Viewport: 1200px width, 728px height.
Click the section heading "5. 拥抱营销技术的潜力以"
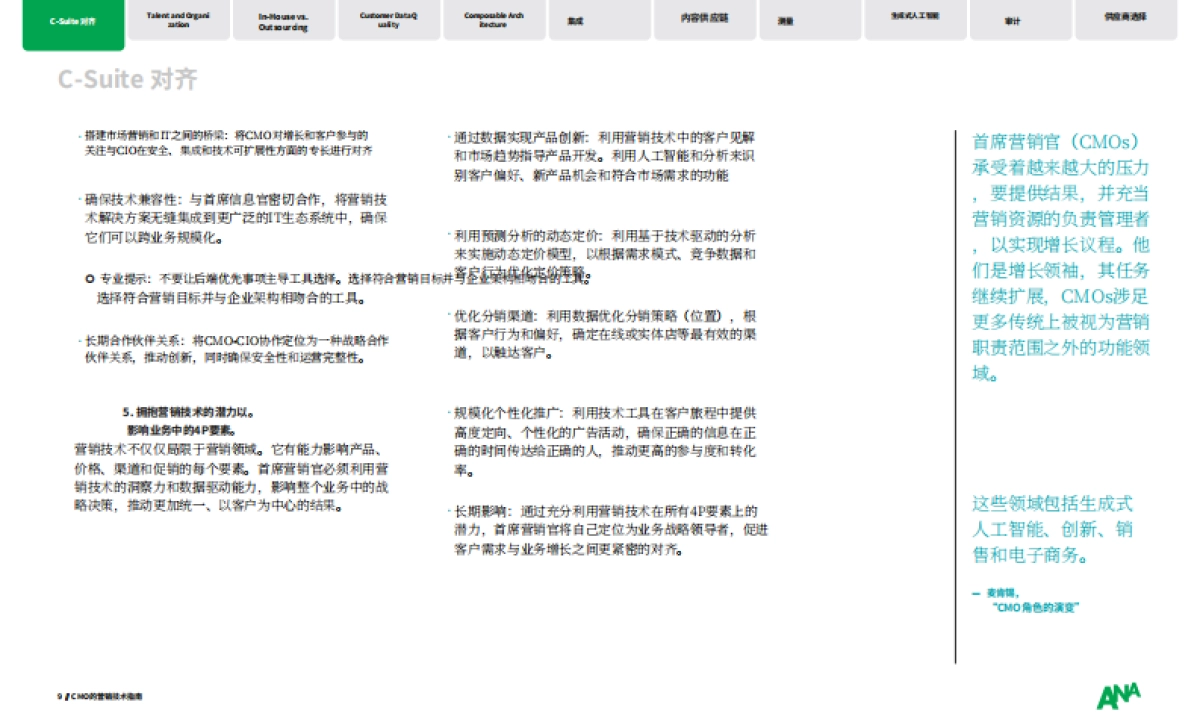tap(190, 411)
